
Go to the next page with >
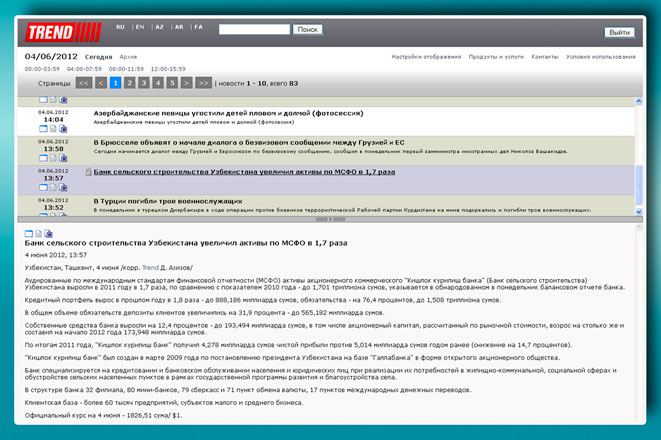[186, 83]
